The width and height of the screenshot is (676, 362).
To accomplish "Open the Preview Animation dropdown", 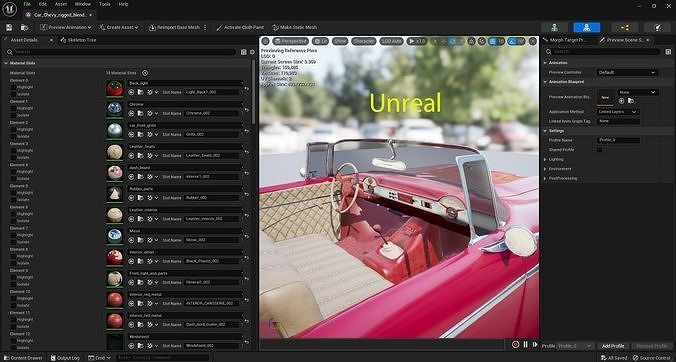I will pos(66,27).
